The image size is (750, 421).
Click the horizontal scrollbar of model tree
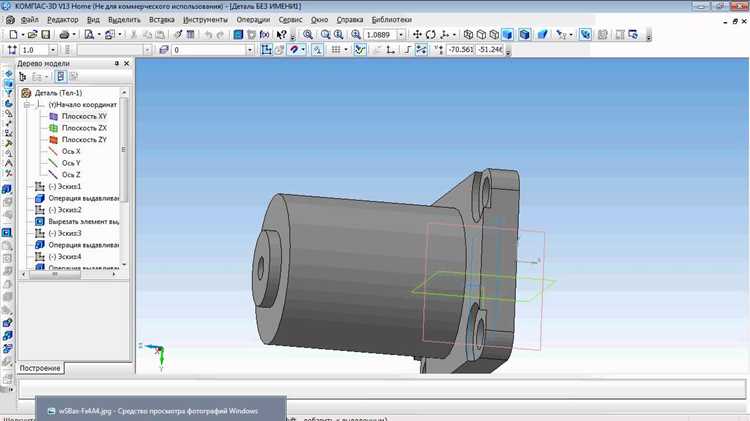pos(68,274)
